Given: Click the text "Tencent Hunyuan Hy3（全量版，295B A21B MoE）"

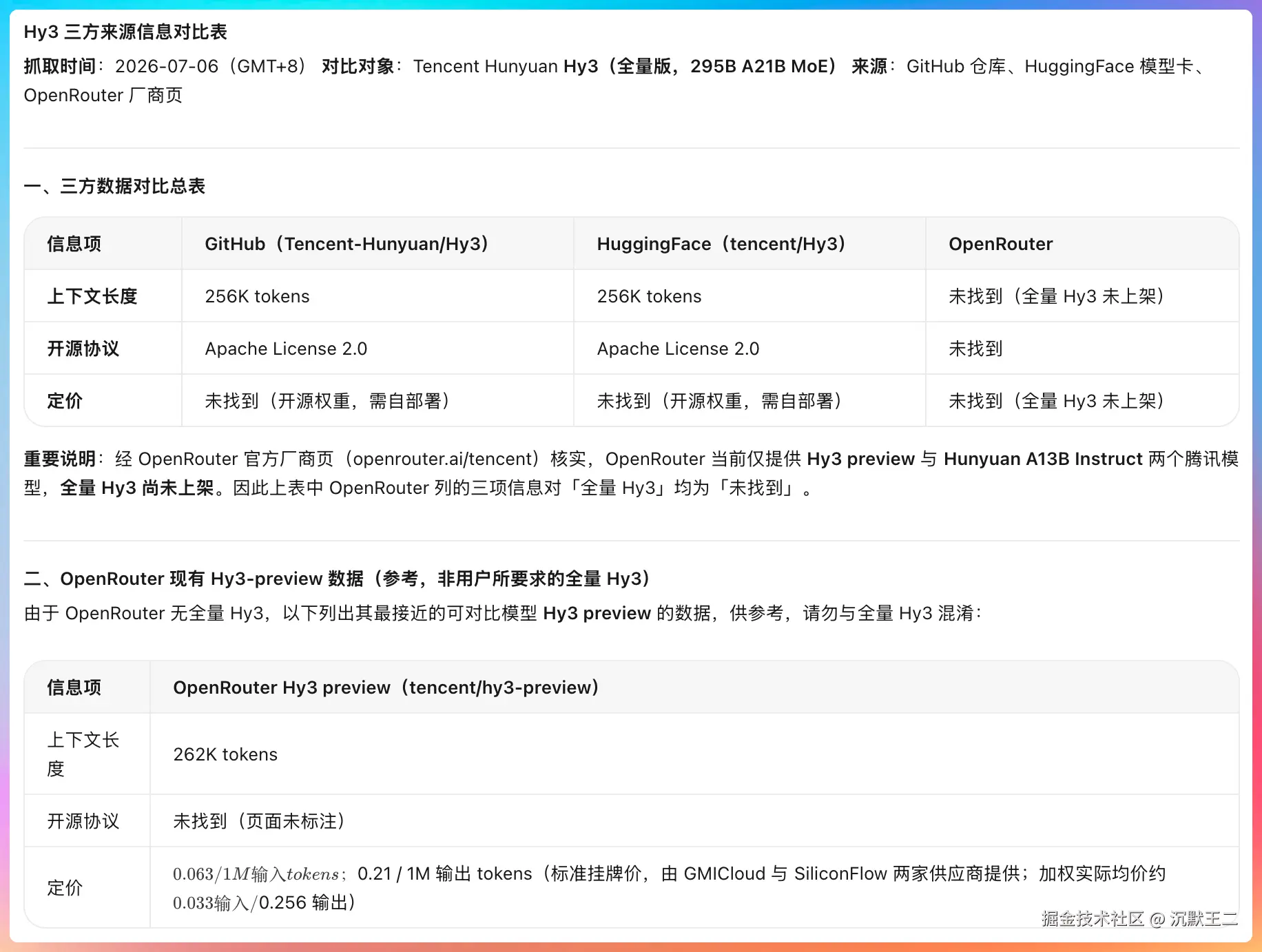Looking at the screenshot, I should pos(625,66).
